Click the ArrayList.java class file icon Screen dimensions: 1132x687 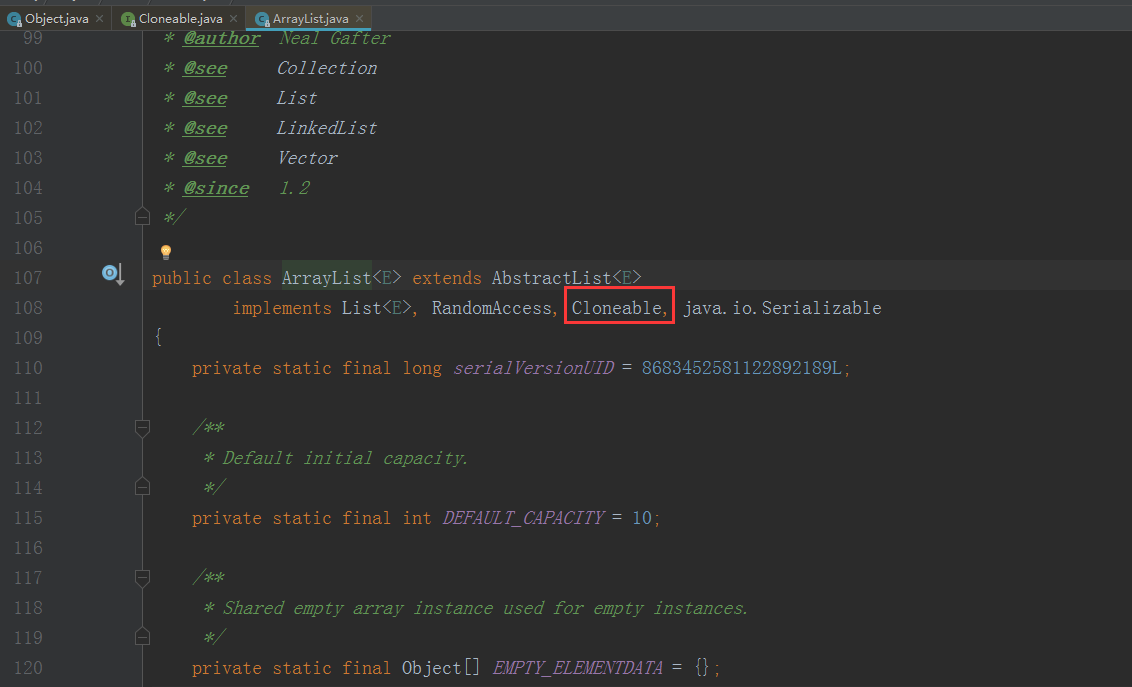(x=262, y=19)
